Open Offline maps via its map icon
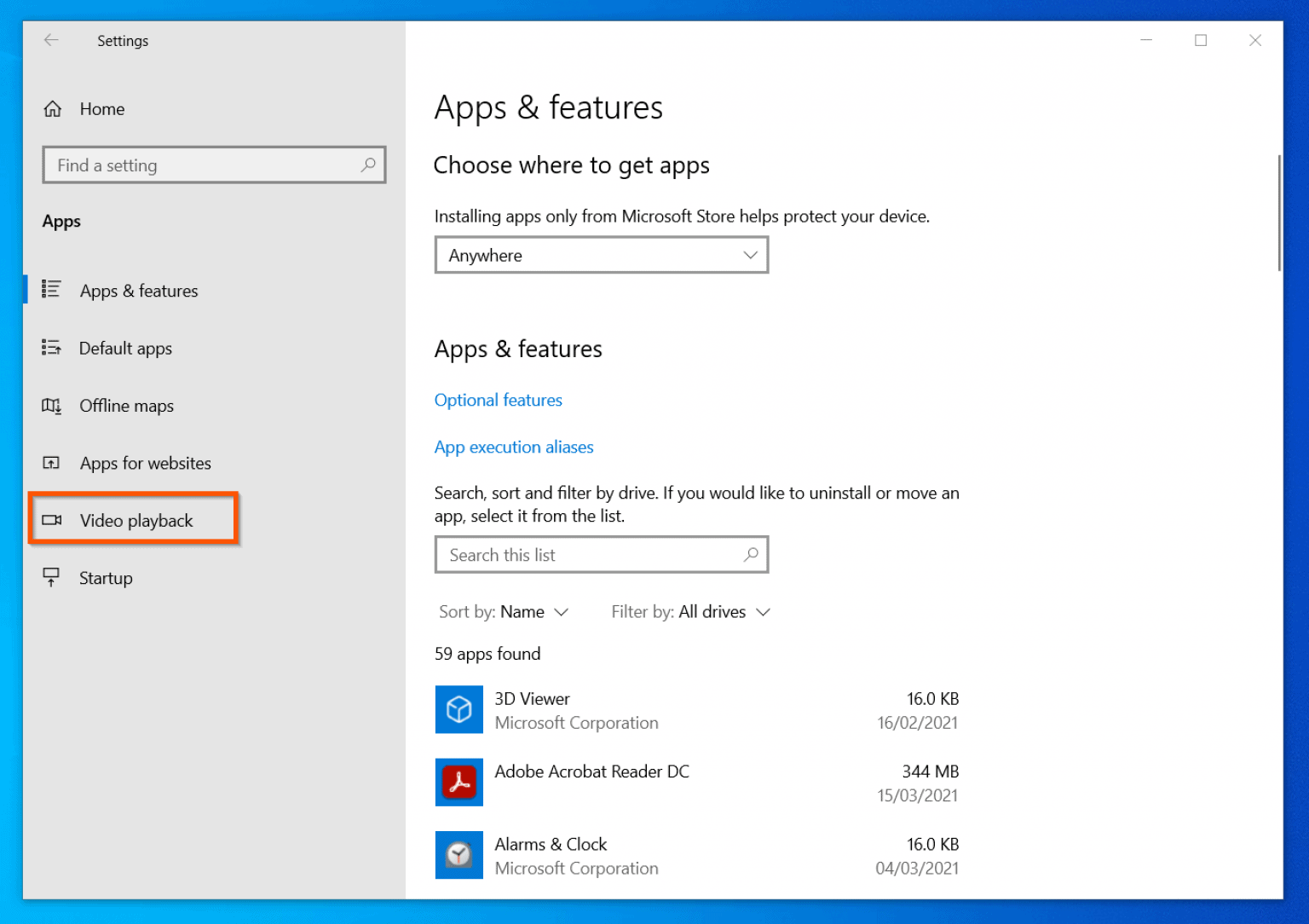The image size is (1309, 924). (52, 406)
